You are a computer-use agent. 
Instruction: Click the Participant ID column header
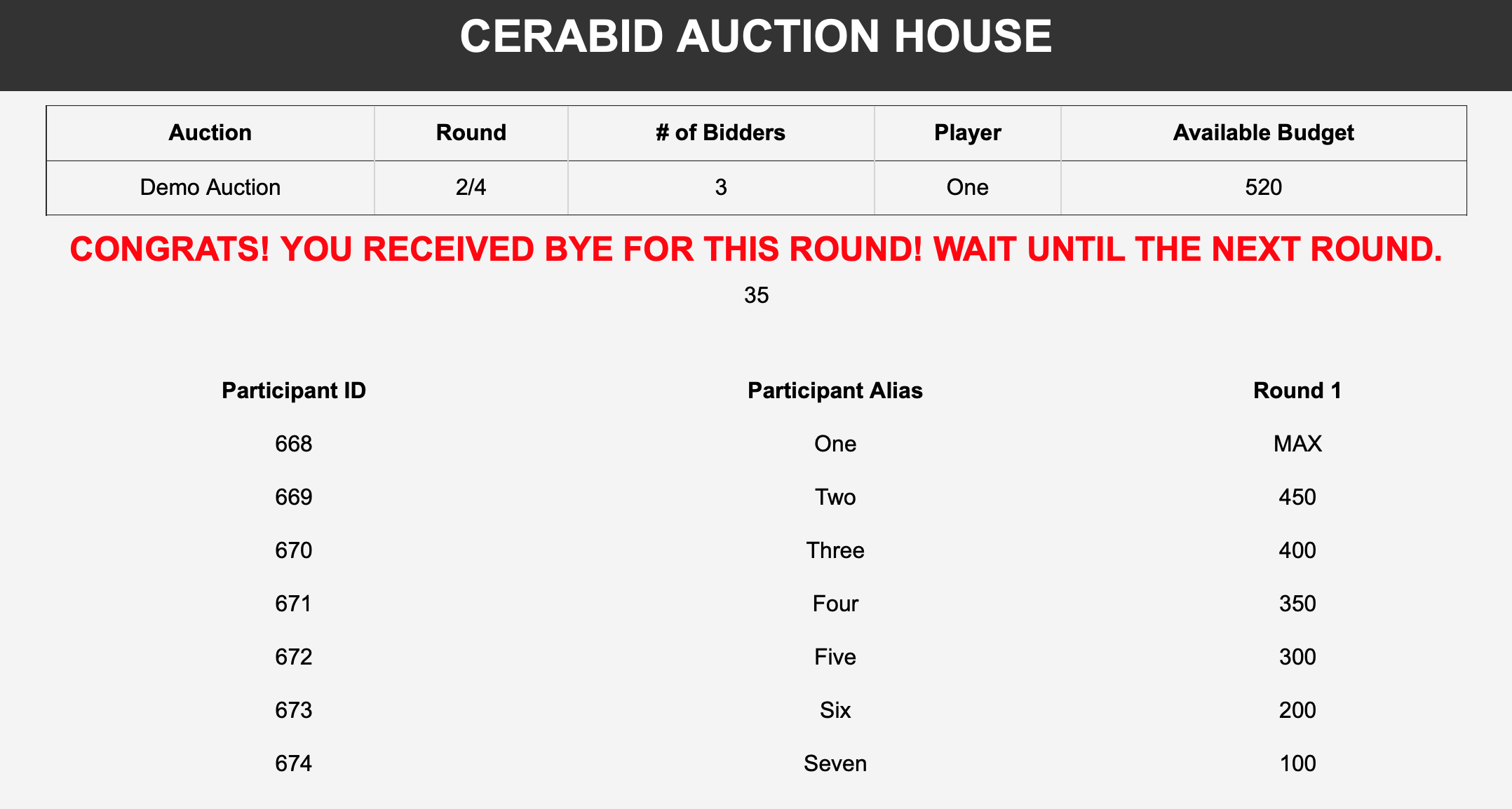coord(294,390)
